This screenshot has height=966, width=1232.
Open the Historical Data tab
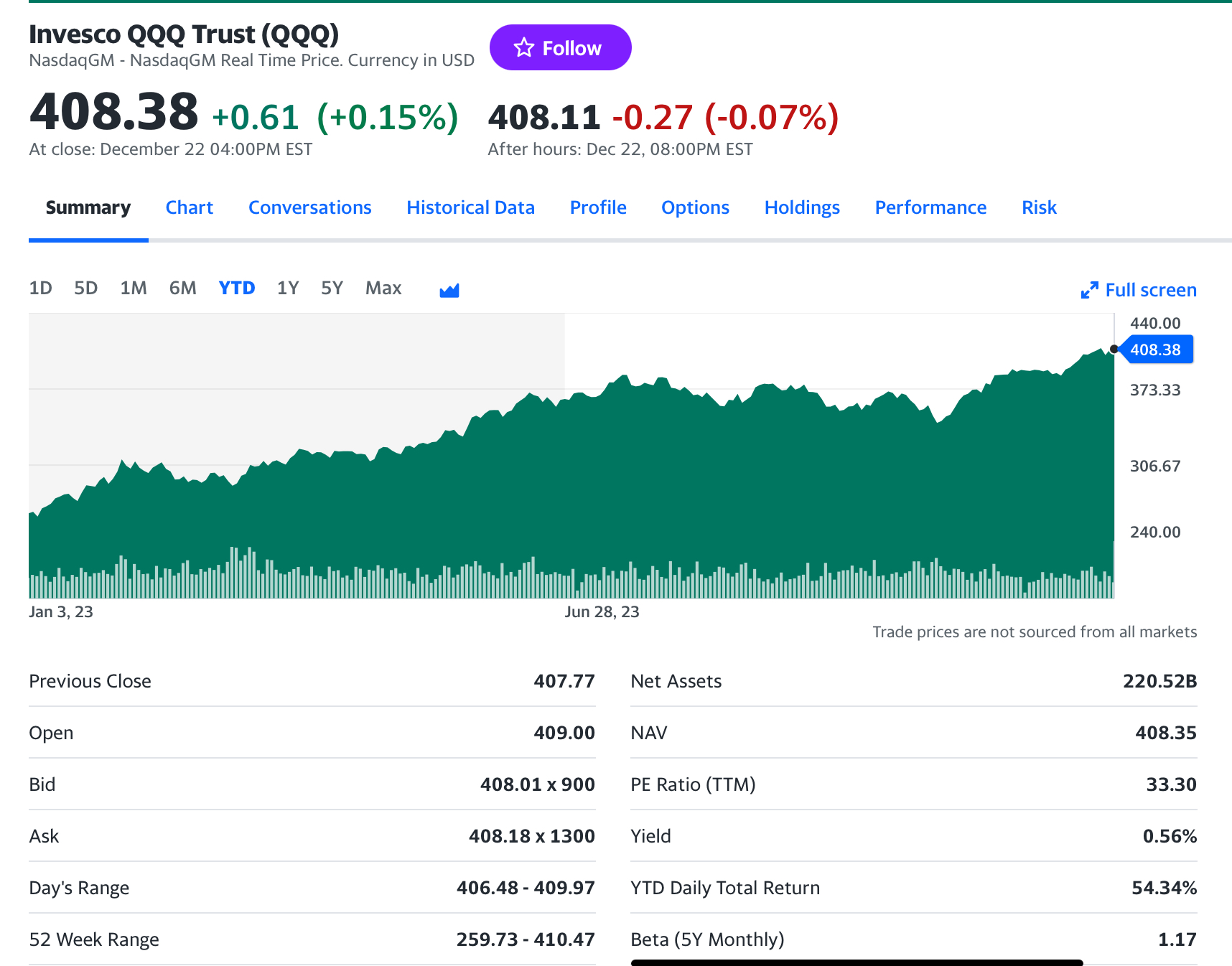(x=470, y=207)
